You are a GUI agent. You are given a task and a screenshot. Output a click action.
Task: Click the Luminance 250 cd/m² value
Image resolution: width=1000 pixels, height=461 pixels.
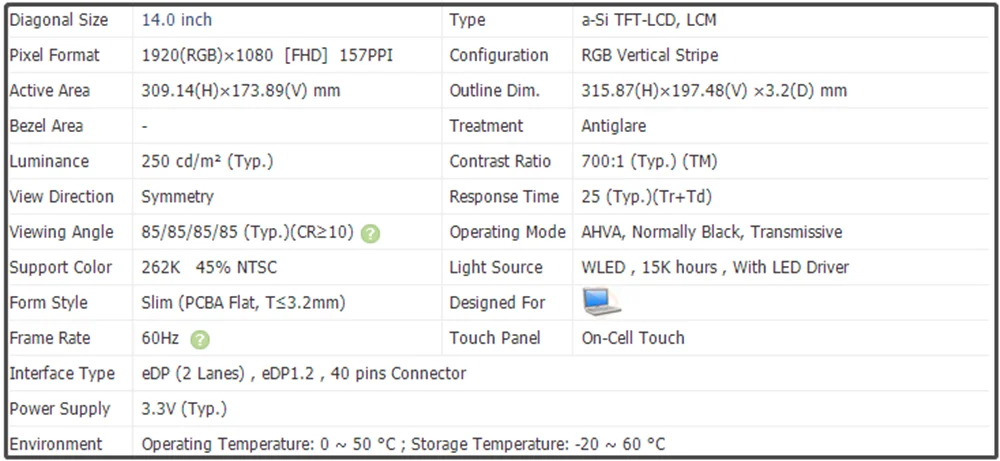coord(207,161)
